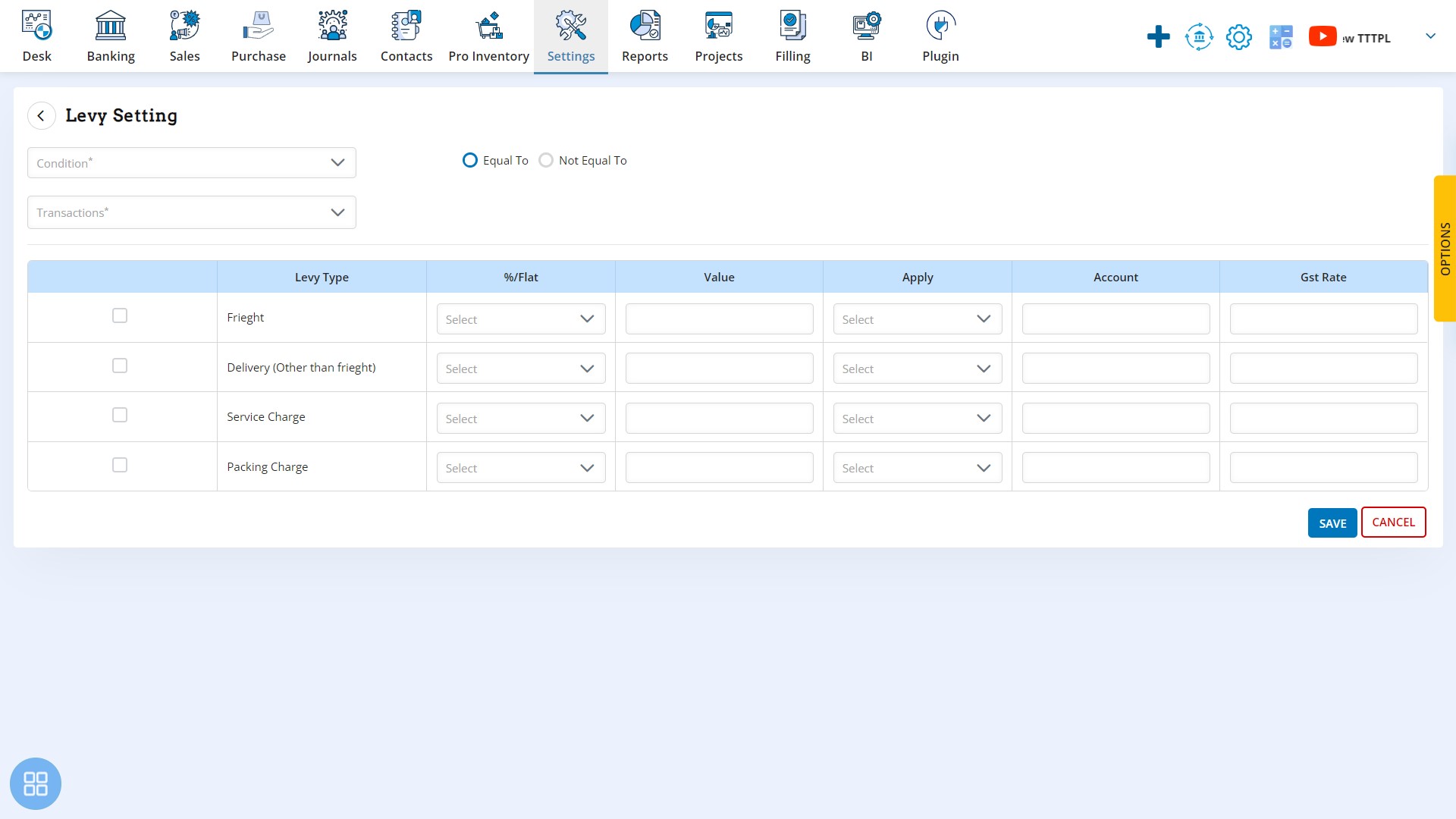
Task: Open the Reports module icon
Action: pyautogui.click(x=645, y=26)
